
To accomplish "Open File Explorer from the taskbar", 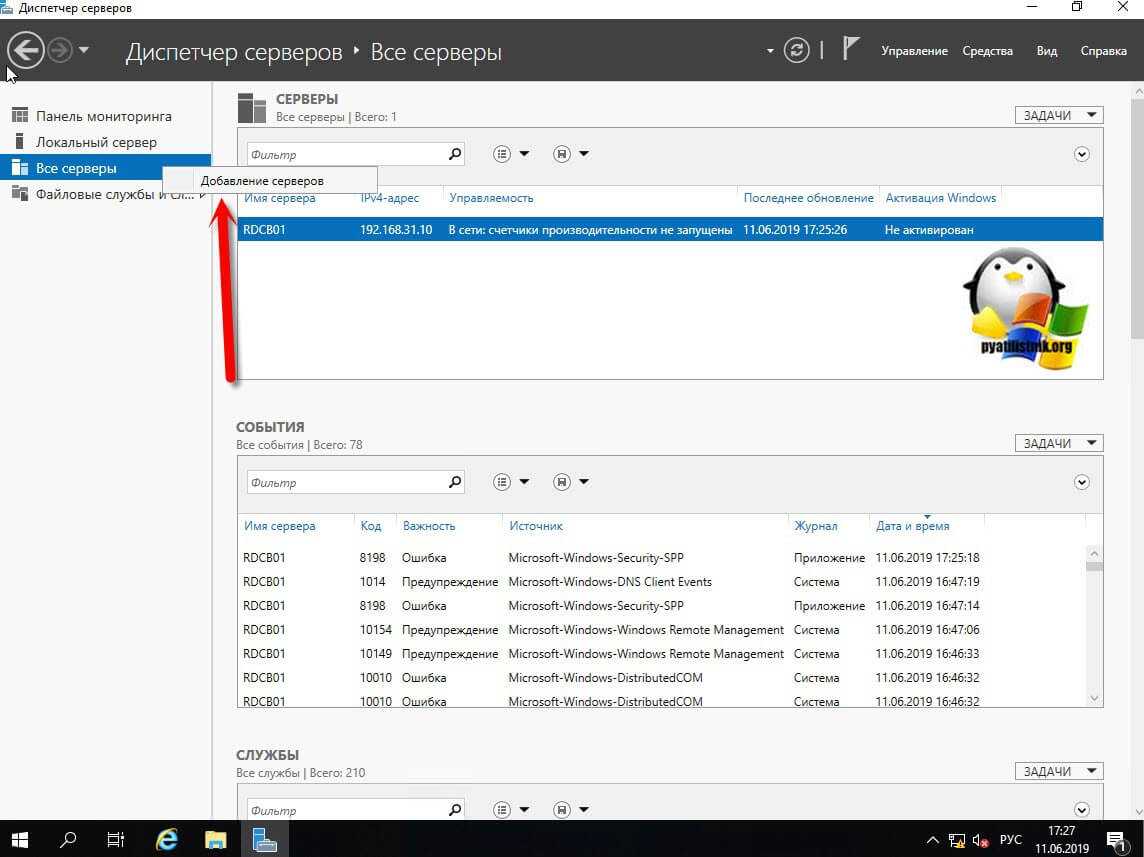I will pos(215,839).
